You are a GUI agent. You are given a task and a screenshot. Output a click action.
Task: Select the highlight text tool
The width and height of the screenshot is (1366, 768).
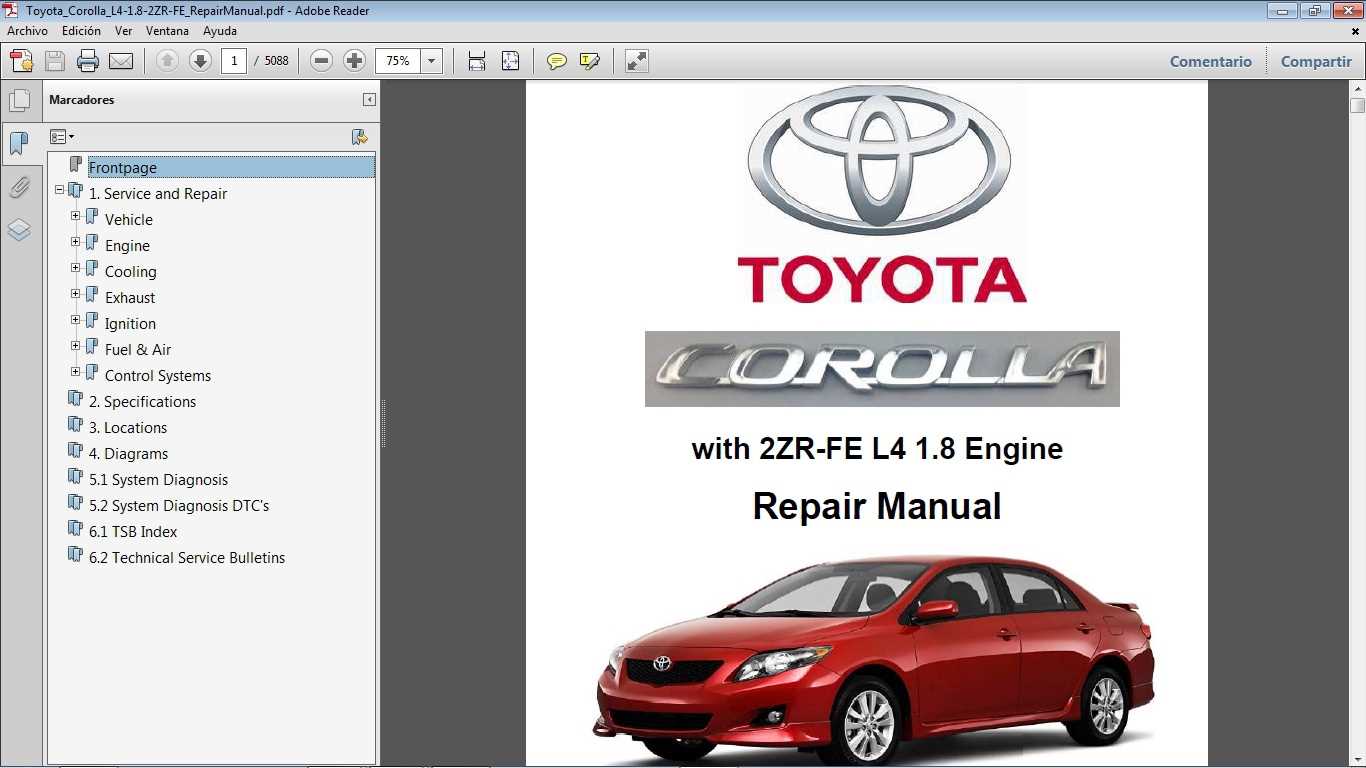click(590, 61)
